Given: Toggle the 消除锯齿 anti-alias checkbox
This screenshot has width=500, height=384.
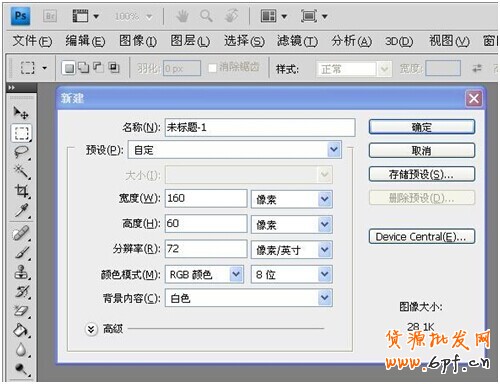Looking at the screenshot, I should tap(212, 68).
